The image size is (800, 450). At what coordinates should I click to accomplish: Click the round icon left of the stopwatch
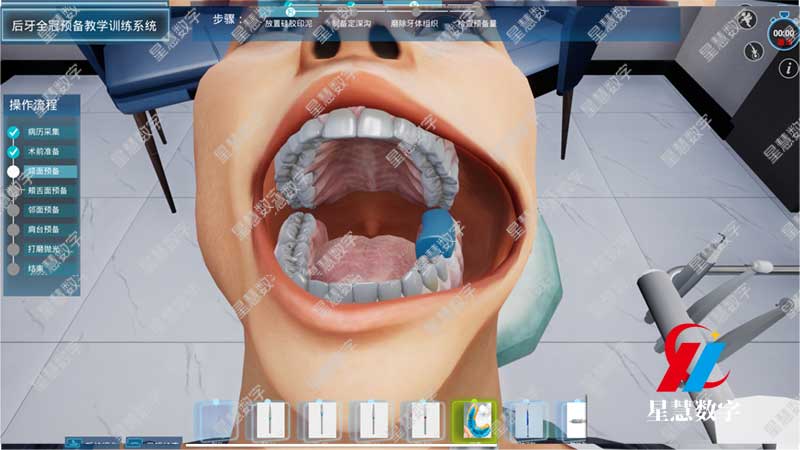745,18
